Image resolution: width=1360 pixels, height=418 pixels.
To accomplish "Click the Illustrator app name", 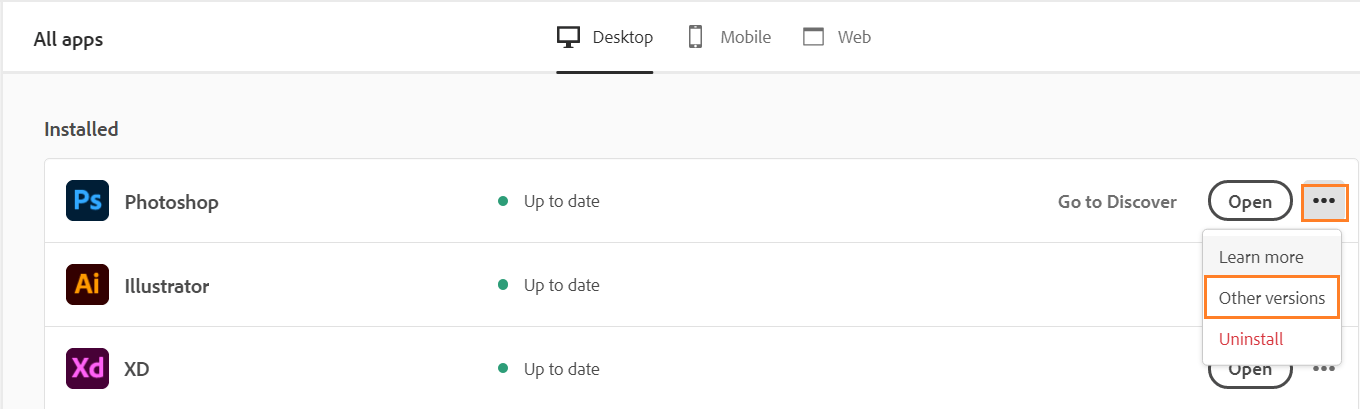I will click(x=167, y=286).
